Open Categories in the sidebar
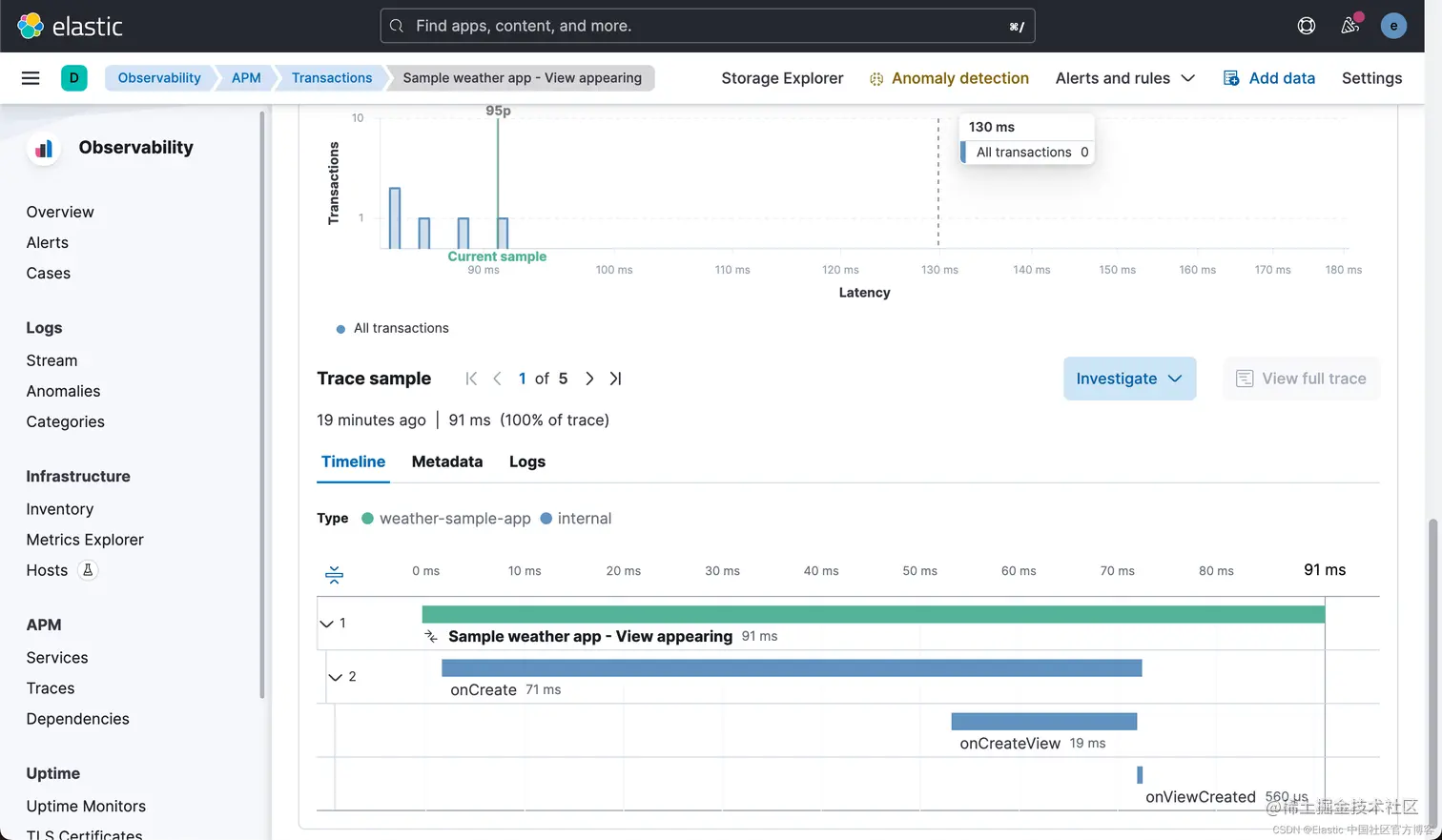 66,421
